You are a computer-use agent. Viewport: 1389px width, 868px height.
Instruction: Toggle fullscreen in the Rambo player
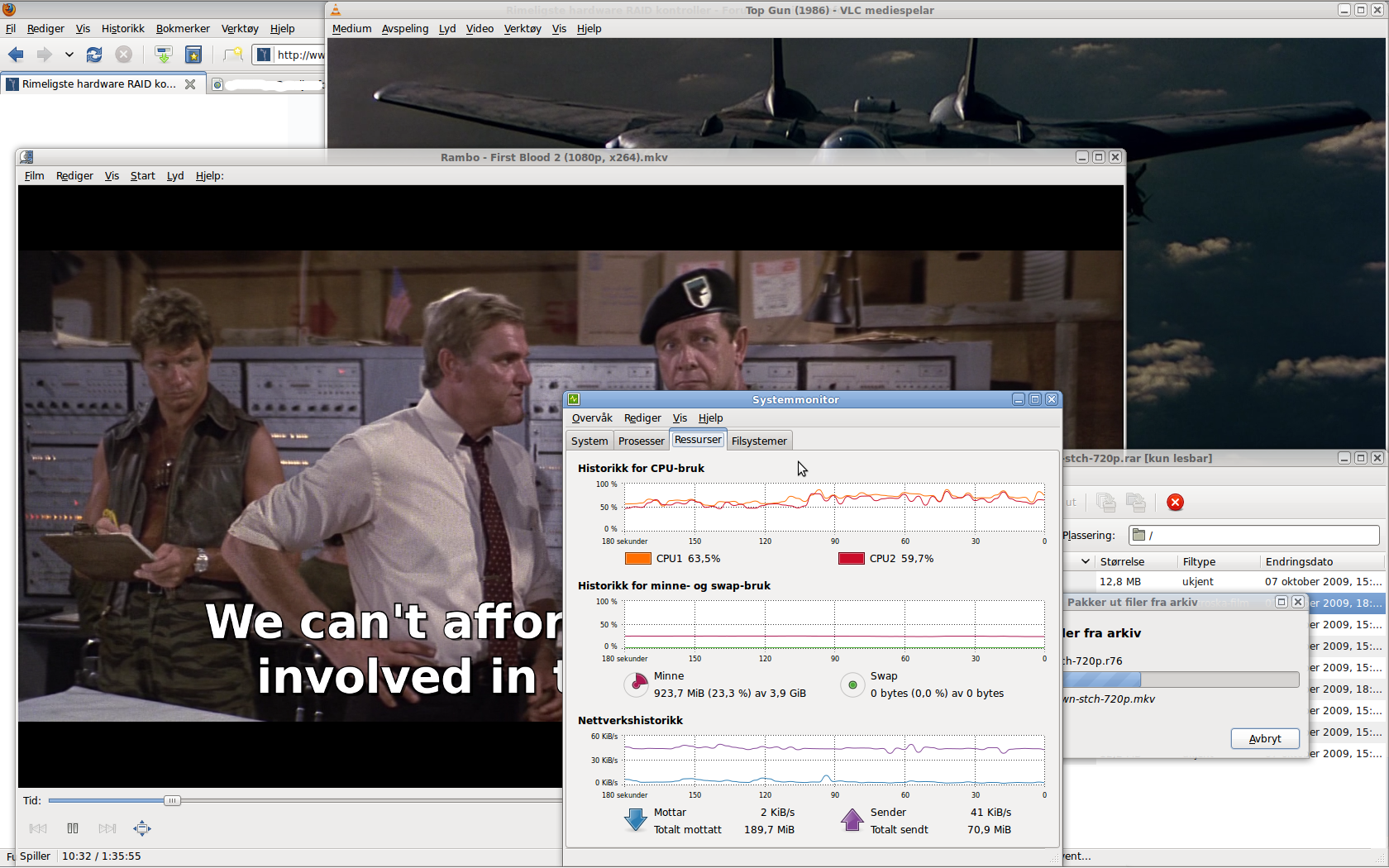pos(142,828)
